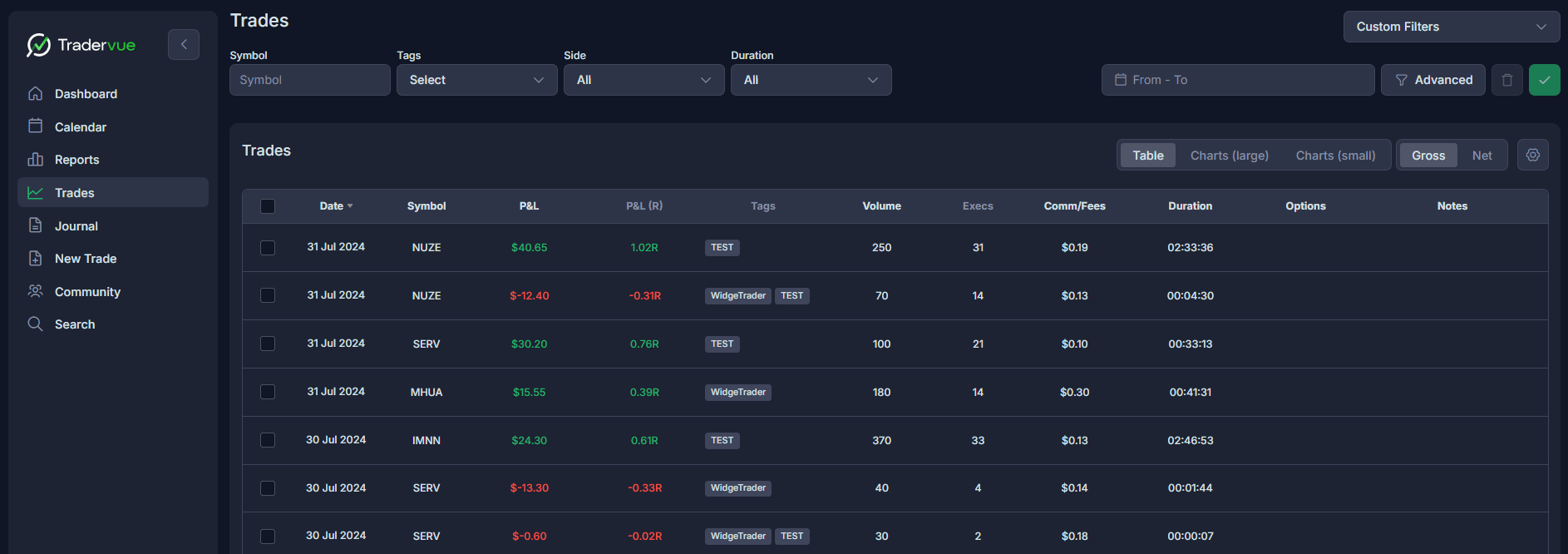Image resolution: width=1568 pixels, height=554 pixels.
Task: Click the MHUA symbol cell
Action: pos(427,393)
